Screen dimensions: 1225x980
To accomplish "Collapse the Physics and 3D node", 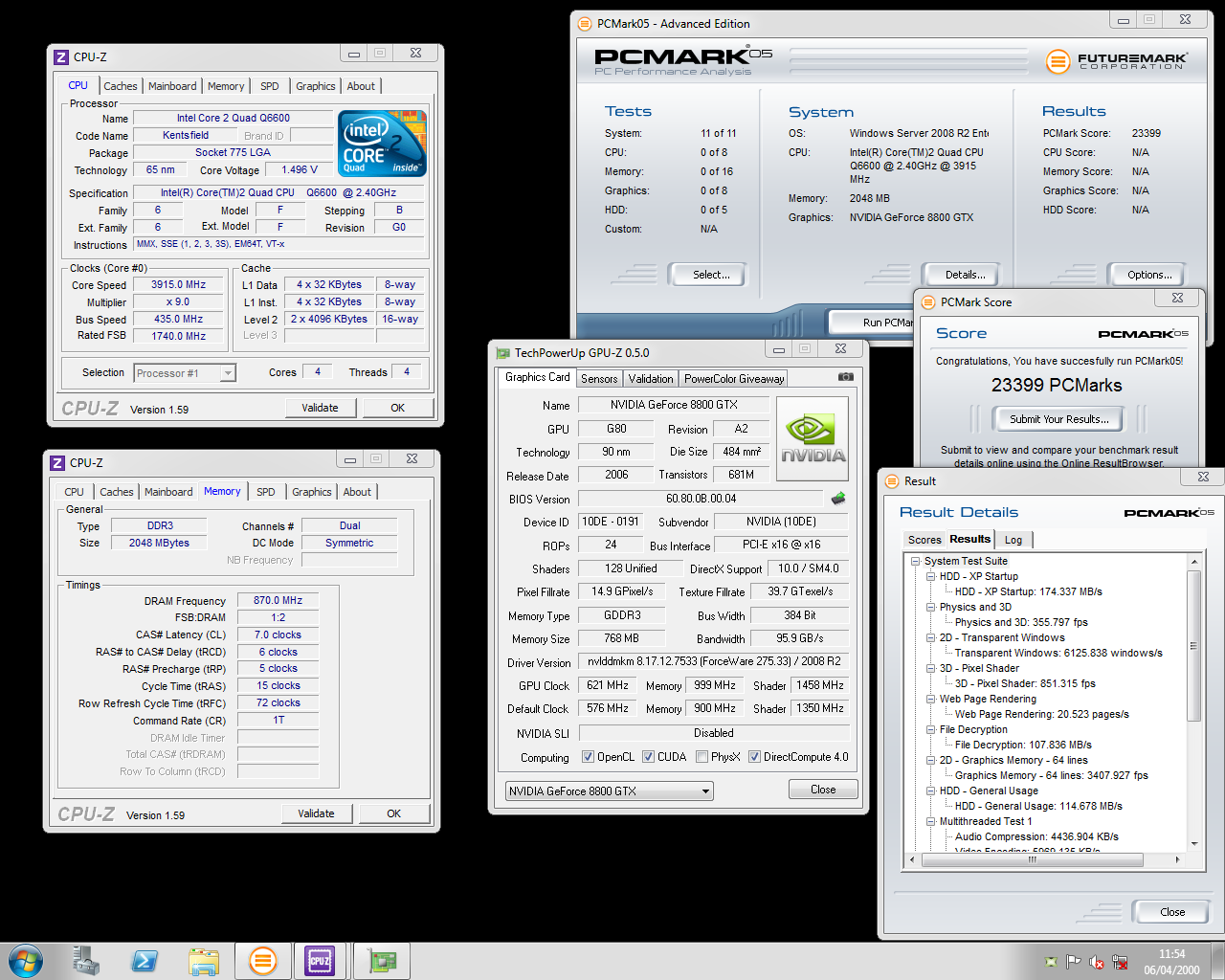I will (931, 608).
